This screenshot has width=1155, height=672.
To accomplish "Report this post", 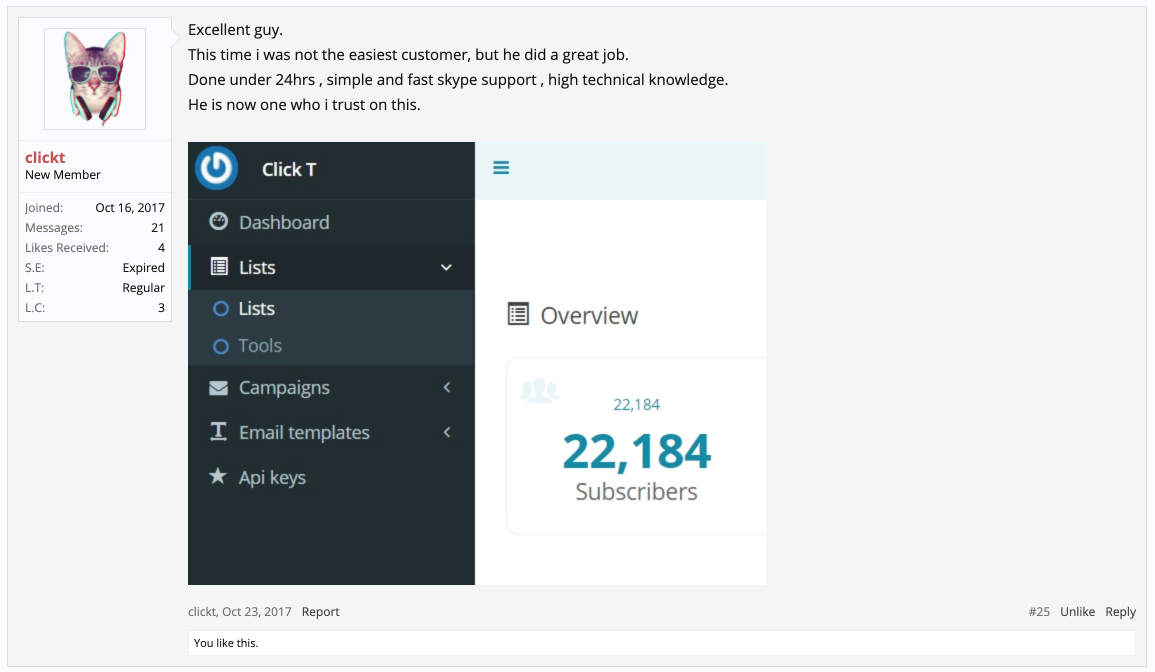I will (x=320, y=612).
